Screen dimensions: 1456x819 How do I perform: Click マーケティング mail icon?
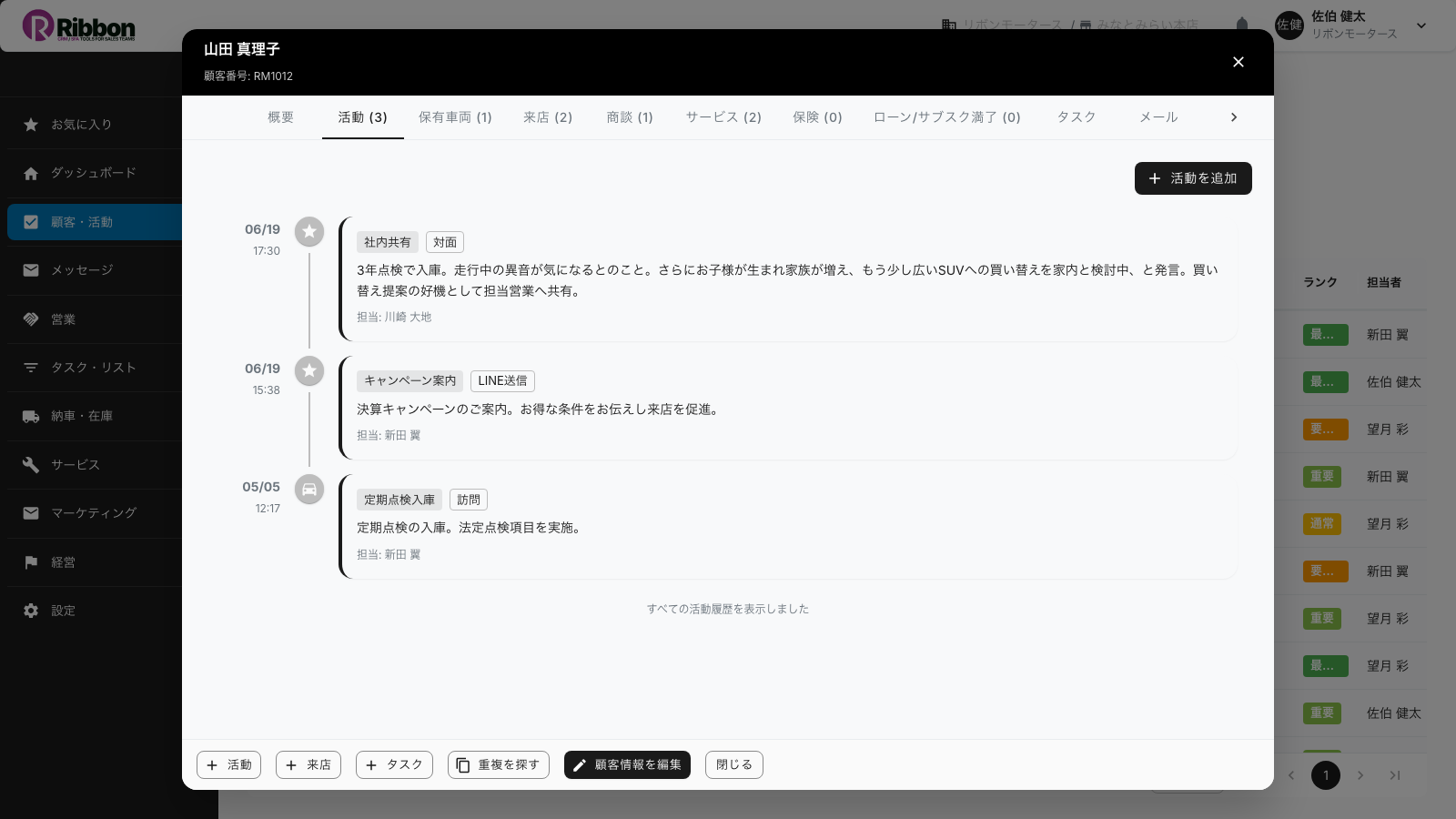(x=31, y=513)
